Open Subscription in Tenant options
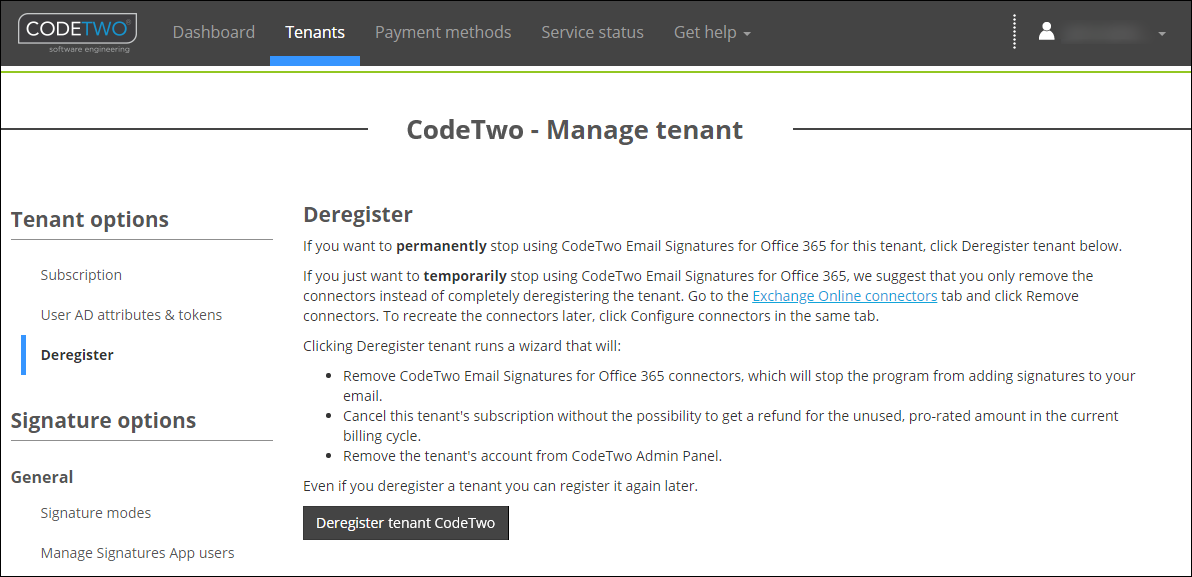The image size is (1192, 577). (81, 274)
